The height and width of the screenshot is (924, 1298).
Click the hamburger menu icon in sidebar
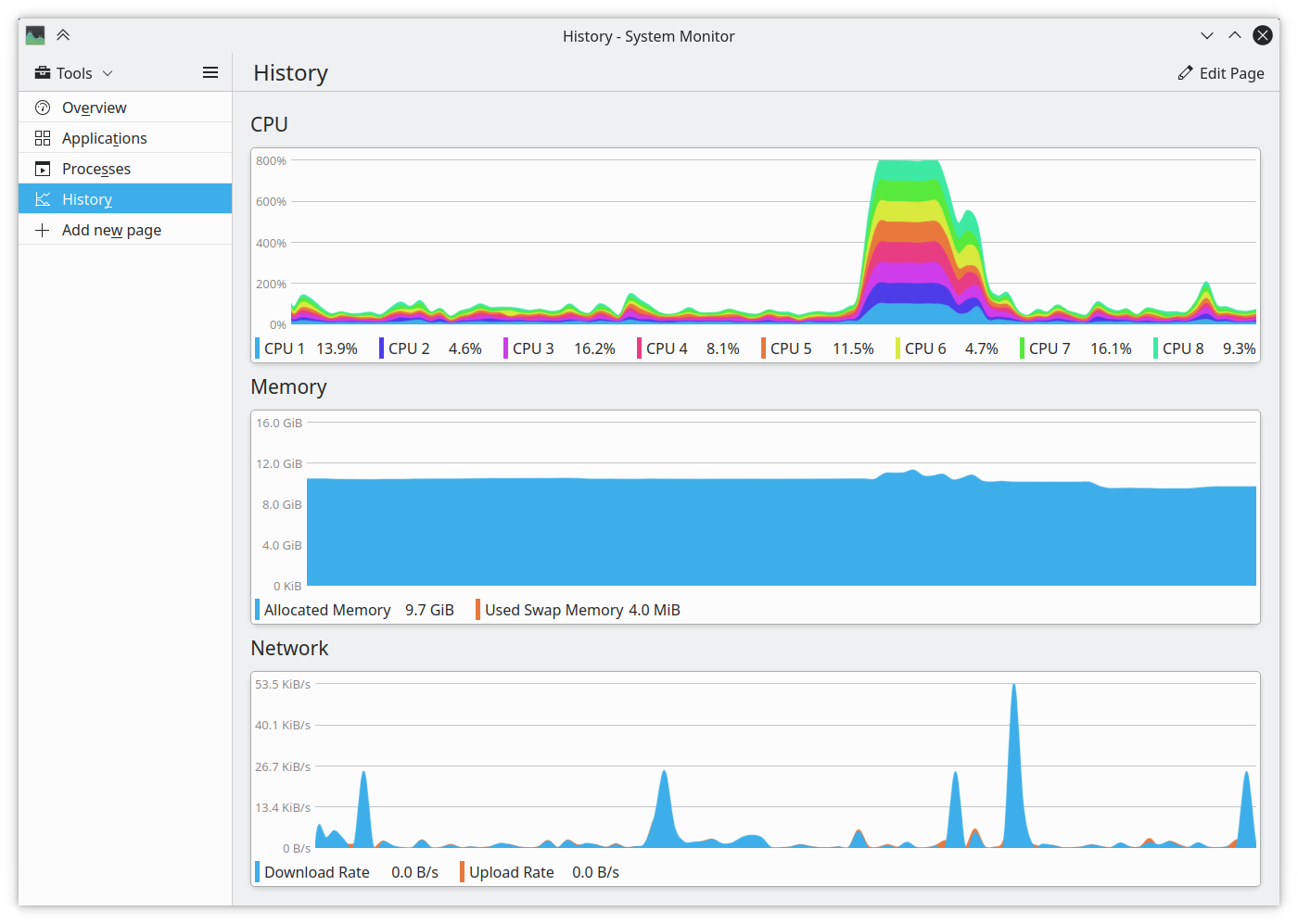[x=210, y=72]
